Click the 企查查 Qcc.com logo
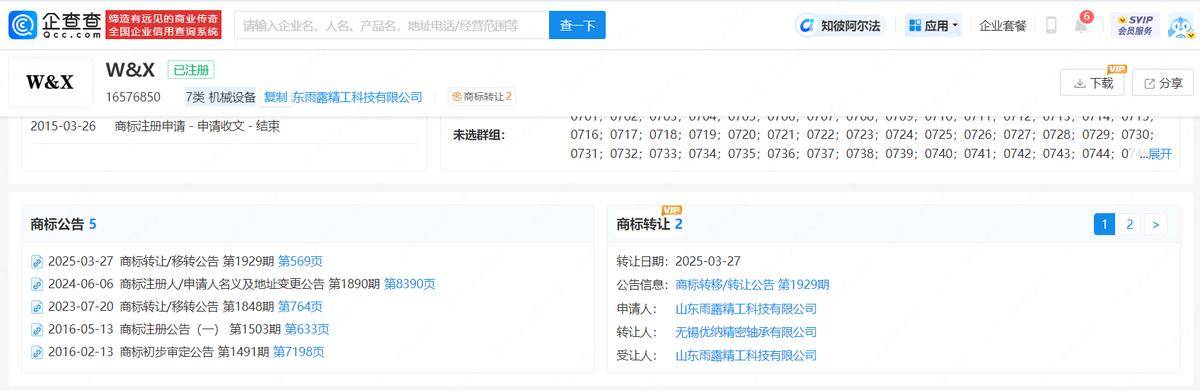 [x=54, y=25]
